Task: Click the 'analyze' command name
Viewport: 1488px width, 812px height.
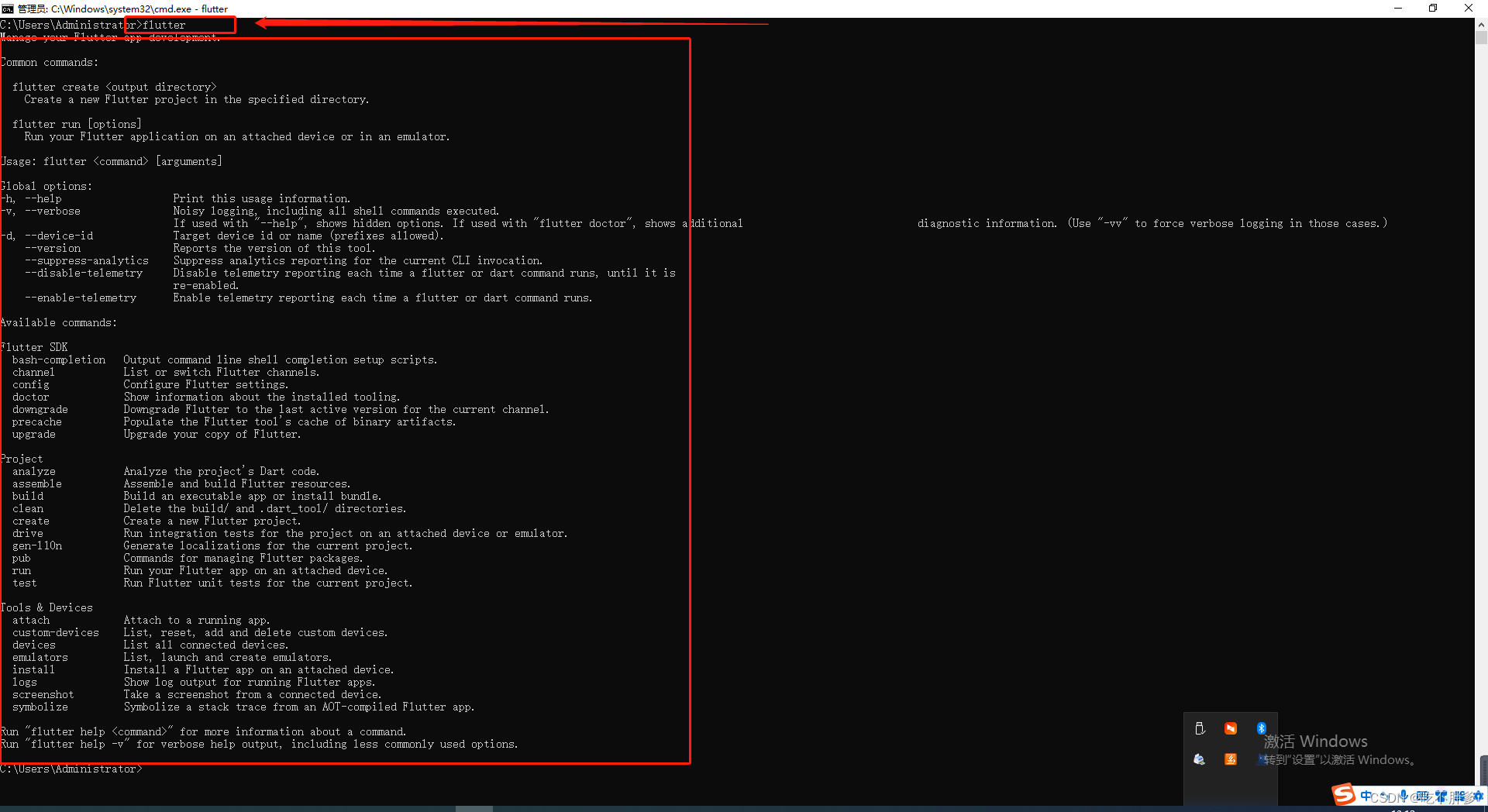Action: tap(34, 471)
